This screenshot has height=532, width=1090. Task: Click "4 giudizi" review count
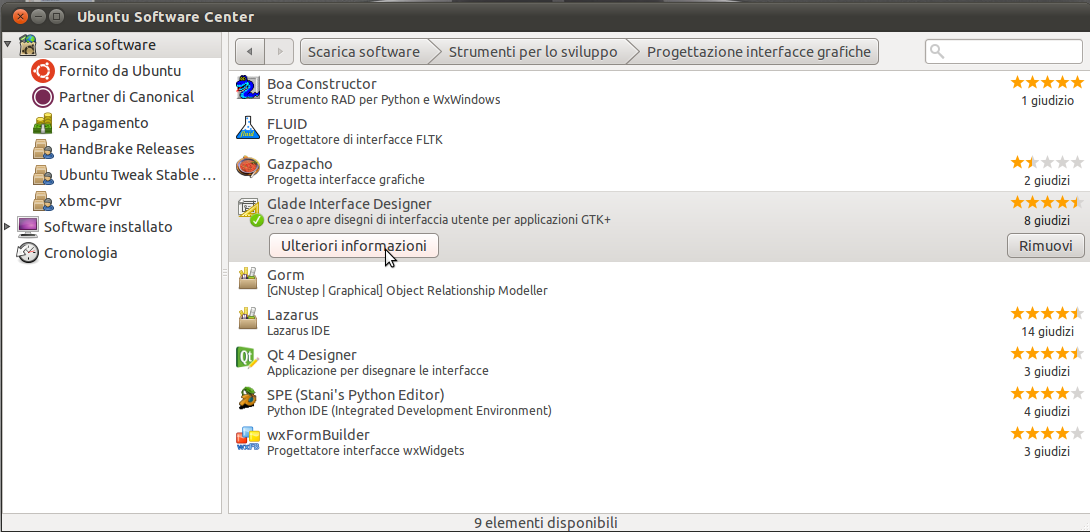(1047, 411)
